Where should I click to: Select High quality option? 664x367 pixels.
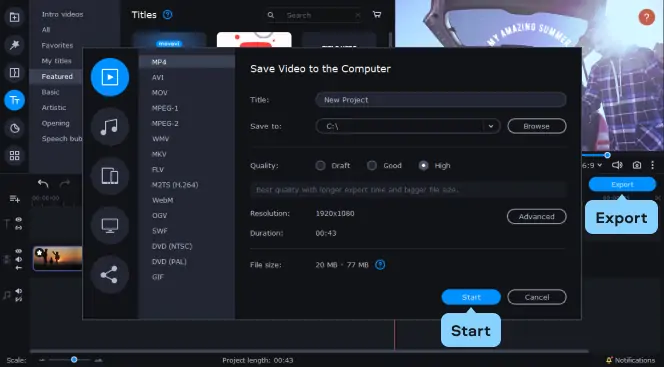[423, 166]
